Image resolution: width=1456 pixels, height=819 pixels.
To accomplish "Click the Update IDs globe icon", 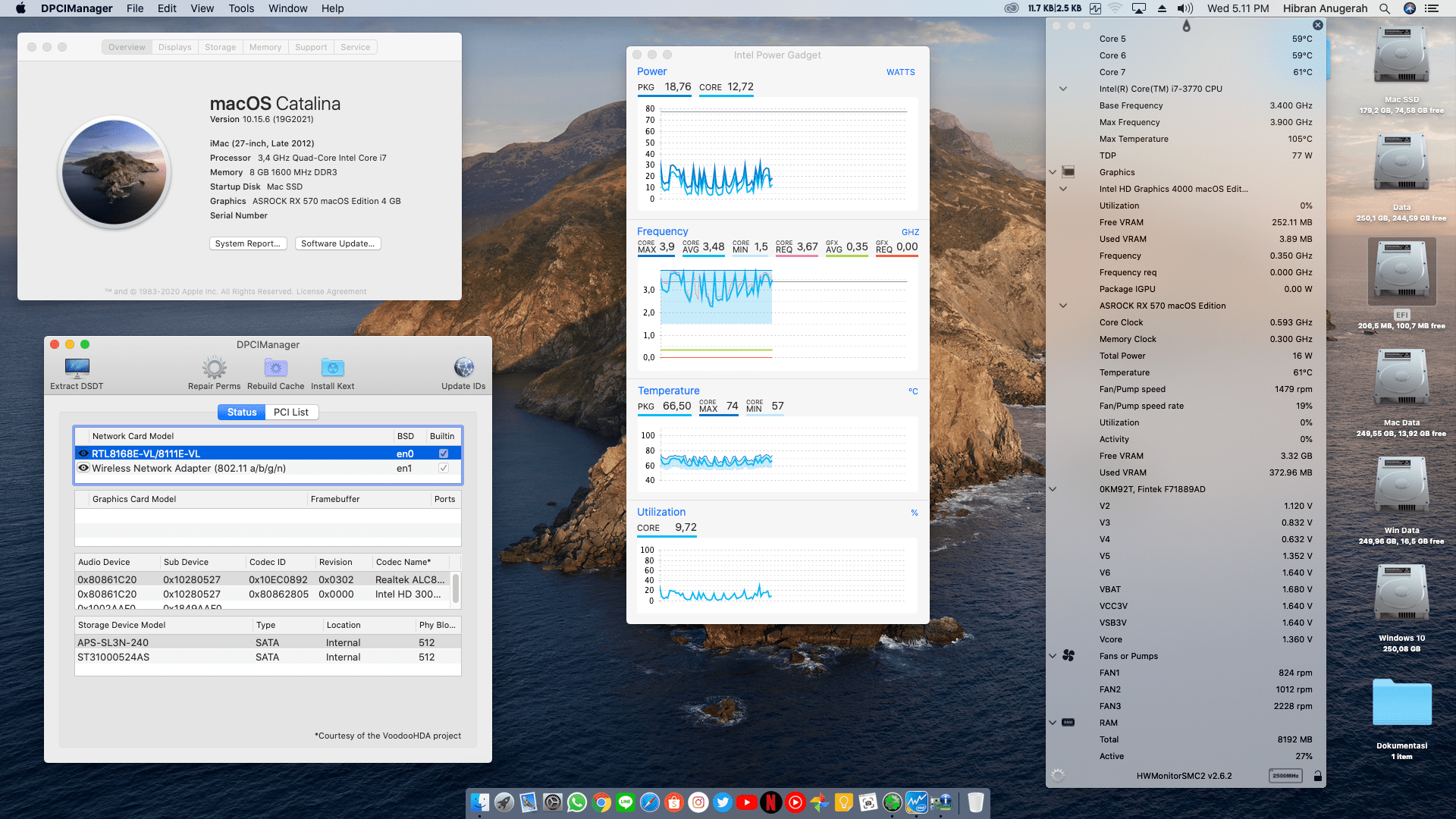I will [463, 369].
